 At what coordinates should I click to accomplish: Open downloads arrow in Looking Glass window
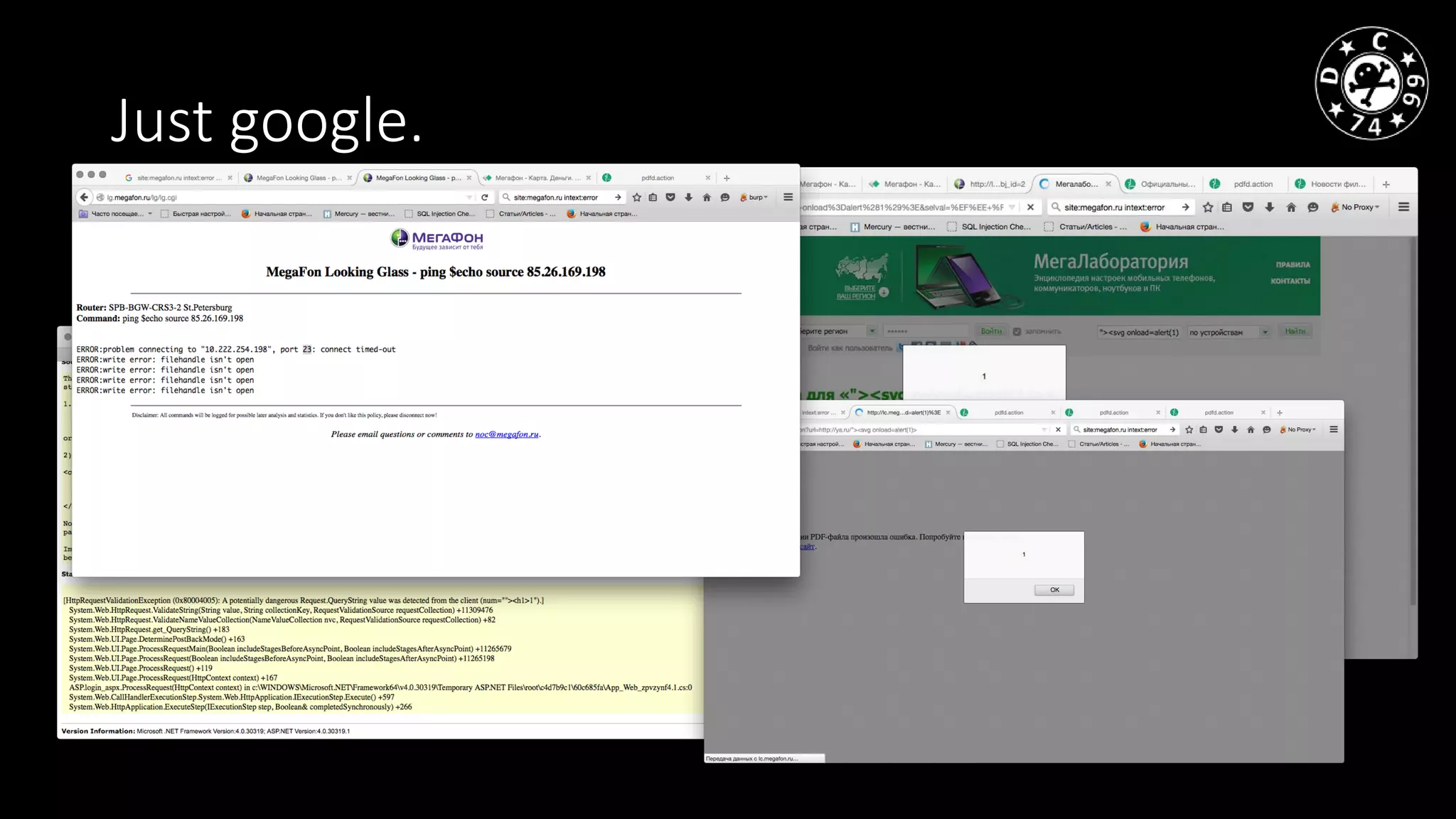[x=688, y=198]
